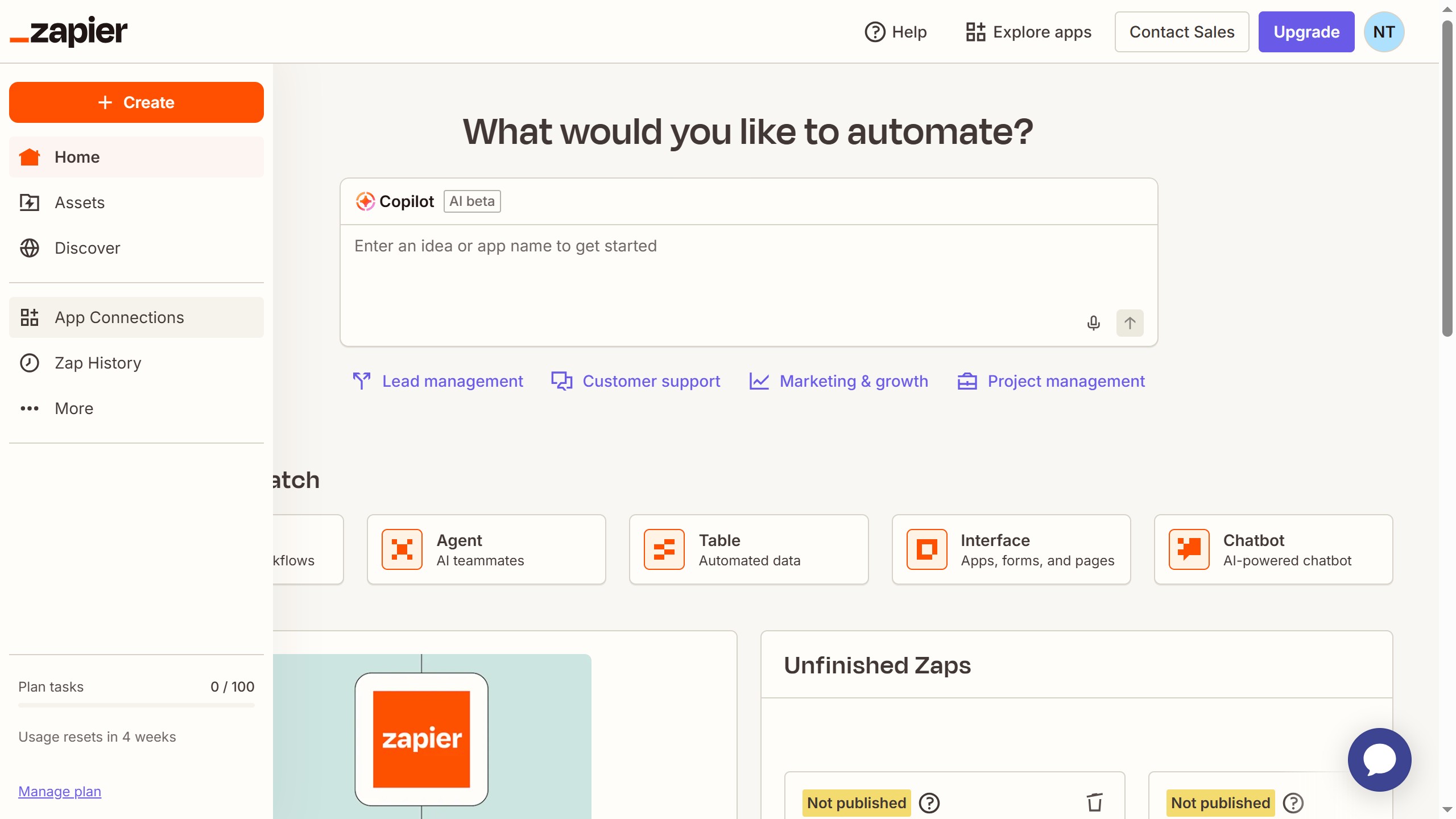Click the scrollbar down arrow

1447,809
